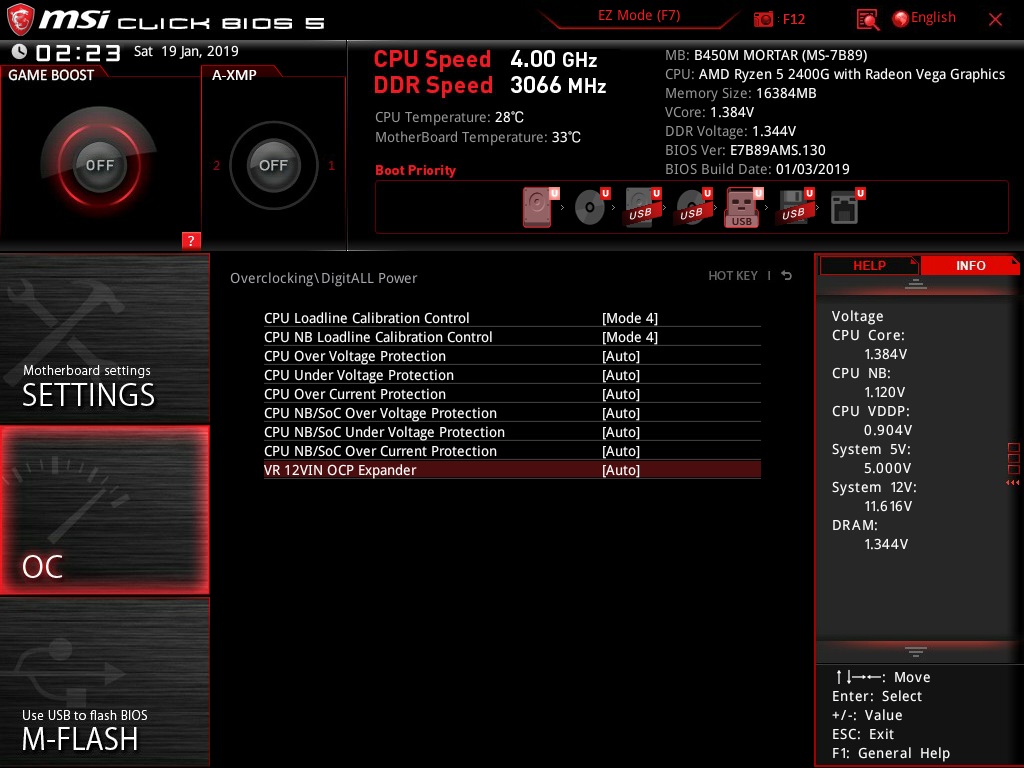Select the hard disk boot priority icon

point(537,207)
